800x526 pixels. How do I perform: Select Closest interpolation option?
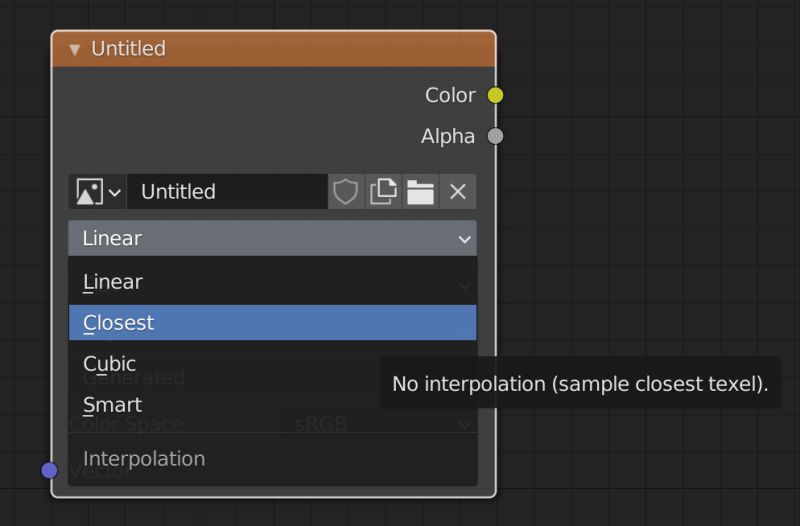click(272, 323)
